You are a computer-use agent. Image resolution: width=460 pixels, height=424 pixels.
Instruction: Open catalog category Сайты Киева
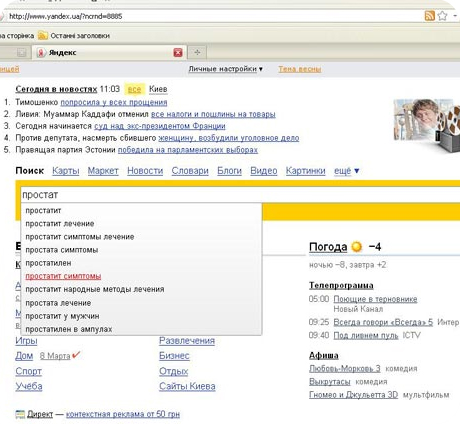[187, 386]
